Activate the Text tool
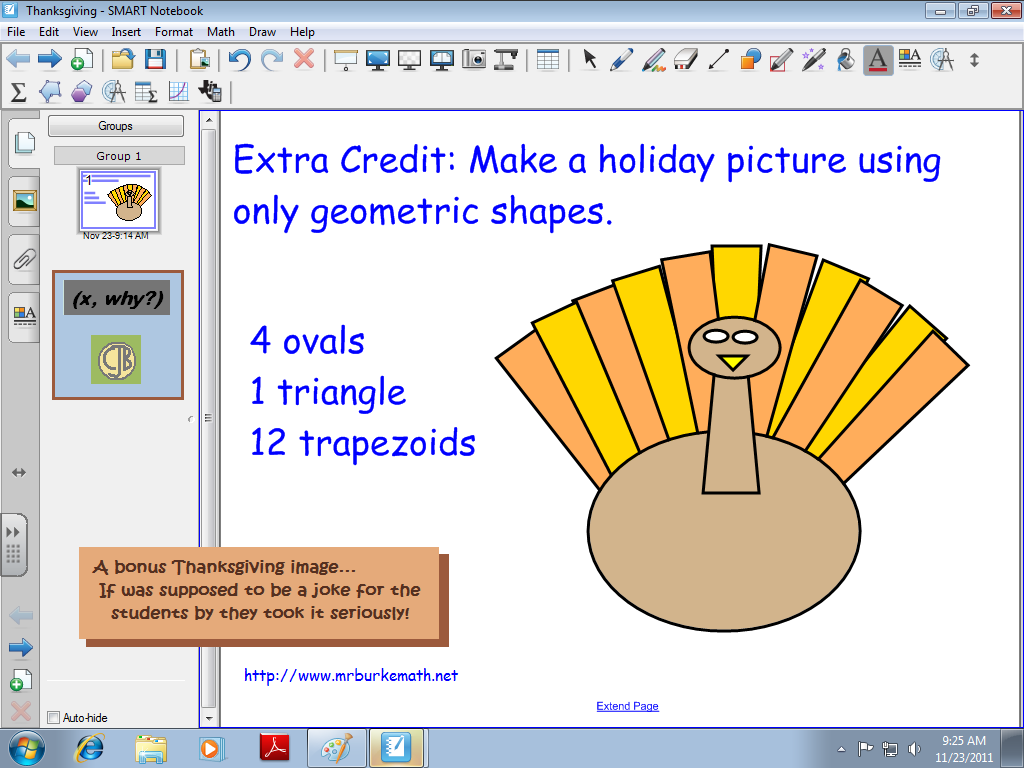The height and width of the screenshot is (768, 1024). point(878,60)
